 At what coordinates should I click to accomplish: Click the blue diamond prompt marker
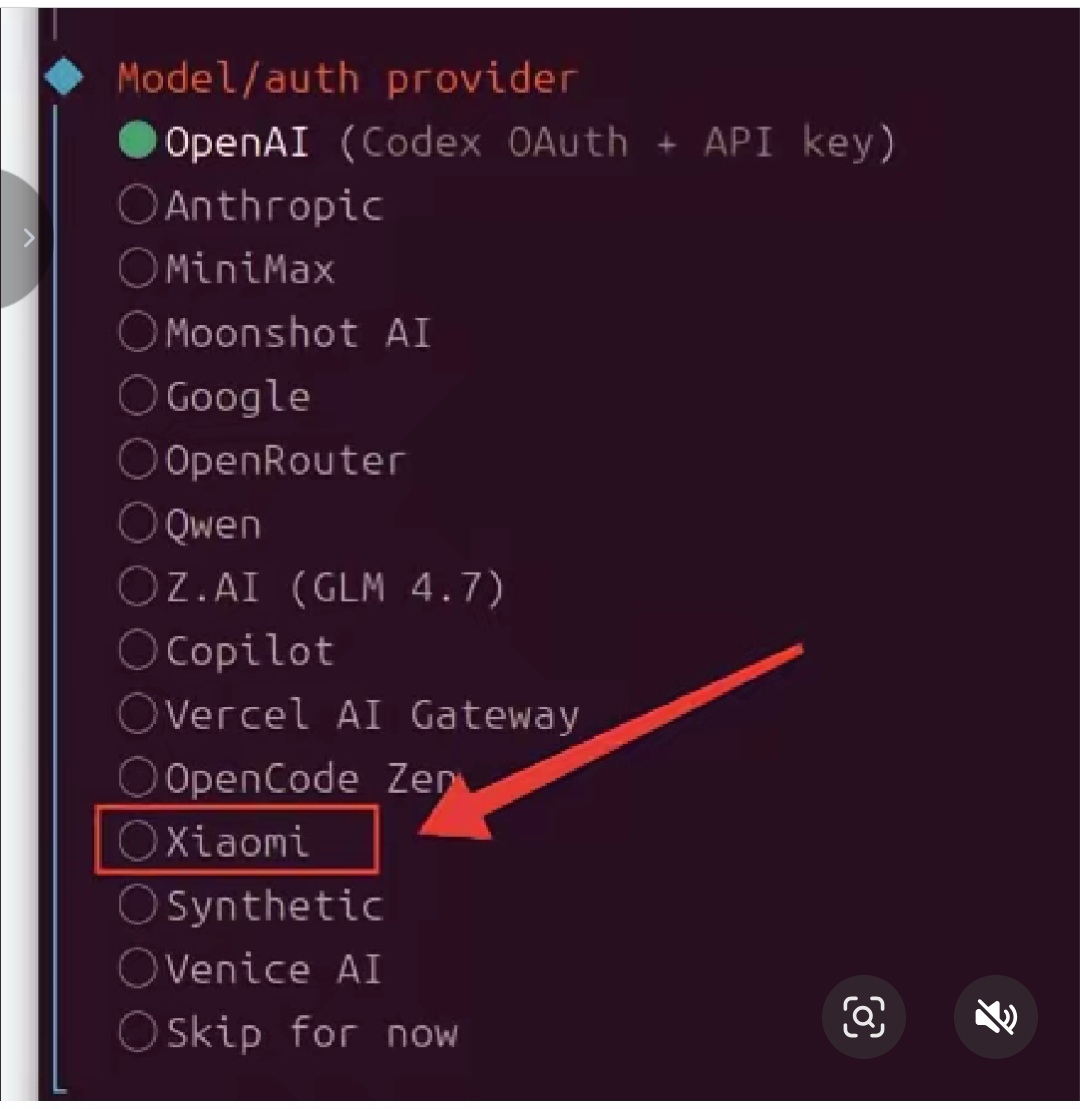click(x=66, y=78)
